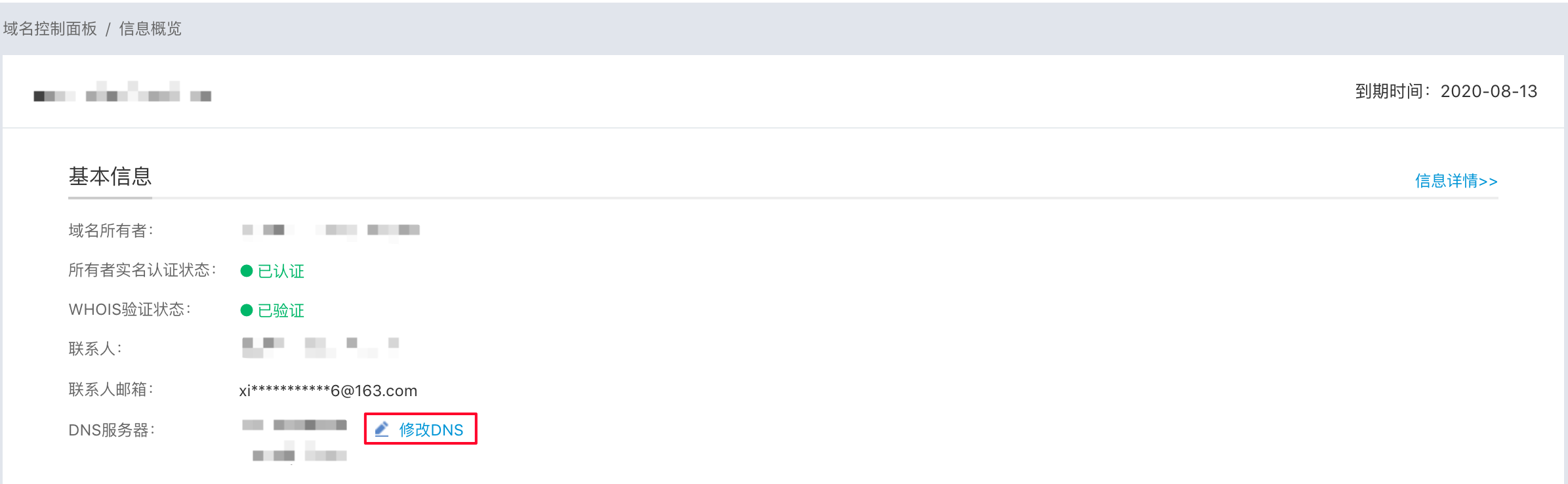Screen dimensions: 1568x484
Task: Click the DNS服务器 field label
Action: point(112,430)
